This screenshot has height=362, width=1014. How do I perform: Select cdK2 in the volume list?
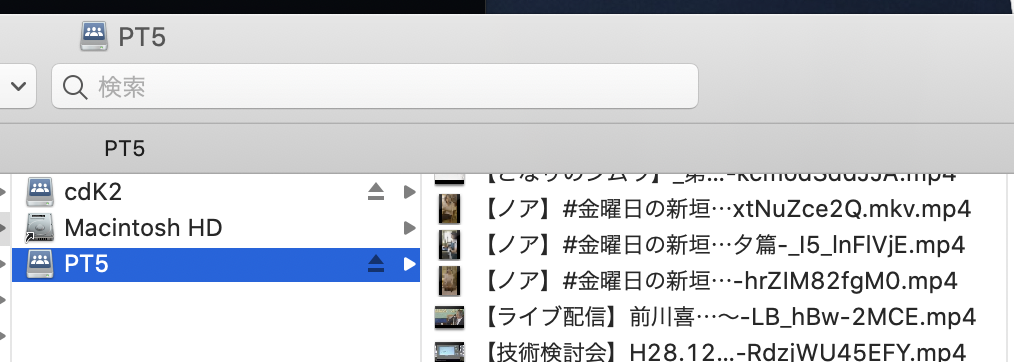coord(216,192)
